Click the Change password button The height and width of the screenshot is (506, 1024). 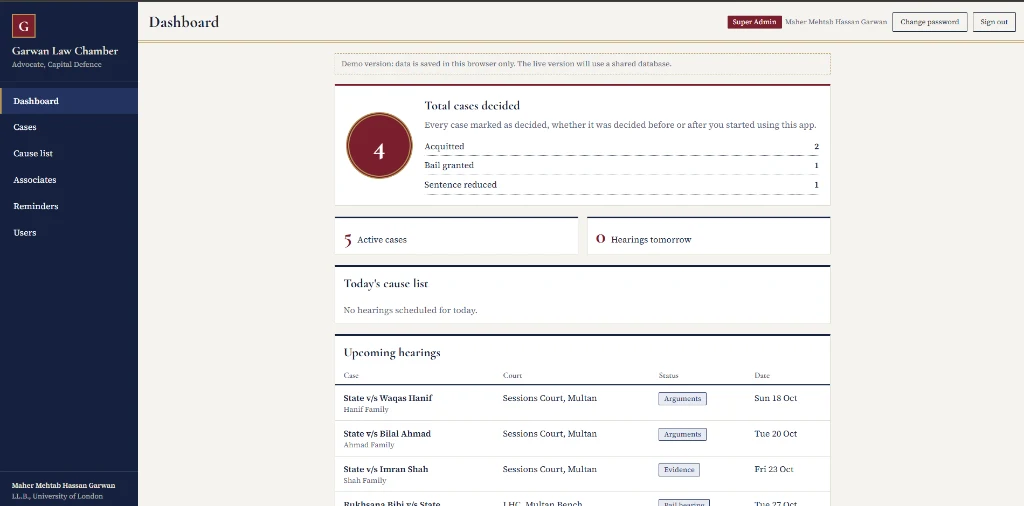(929, 22)
